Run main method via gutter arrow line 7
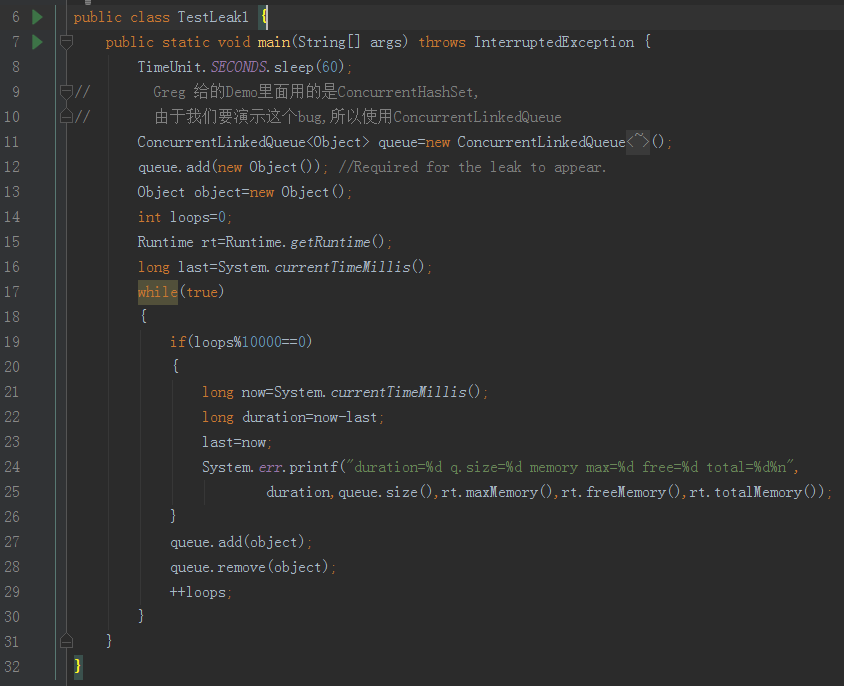This screenshot has width=844, height=686. [x=37, y=42]
